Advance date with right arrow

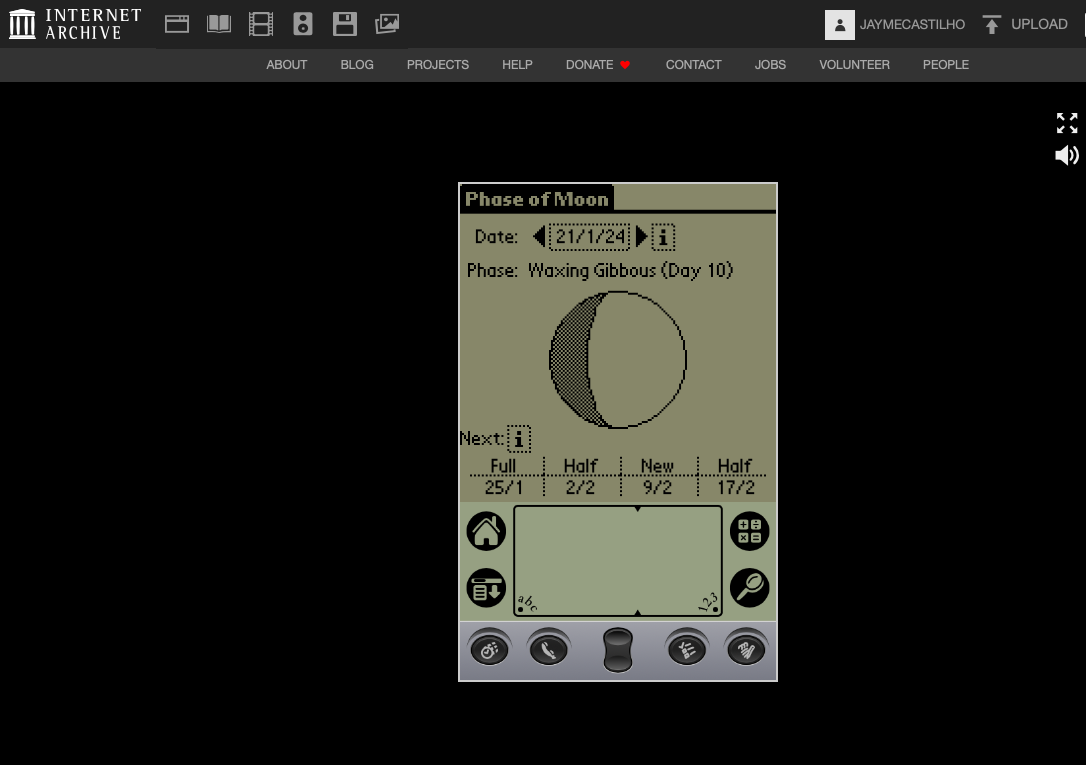coord(641,237)
